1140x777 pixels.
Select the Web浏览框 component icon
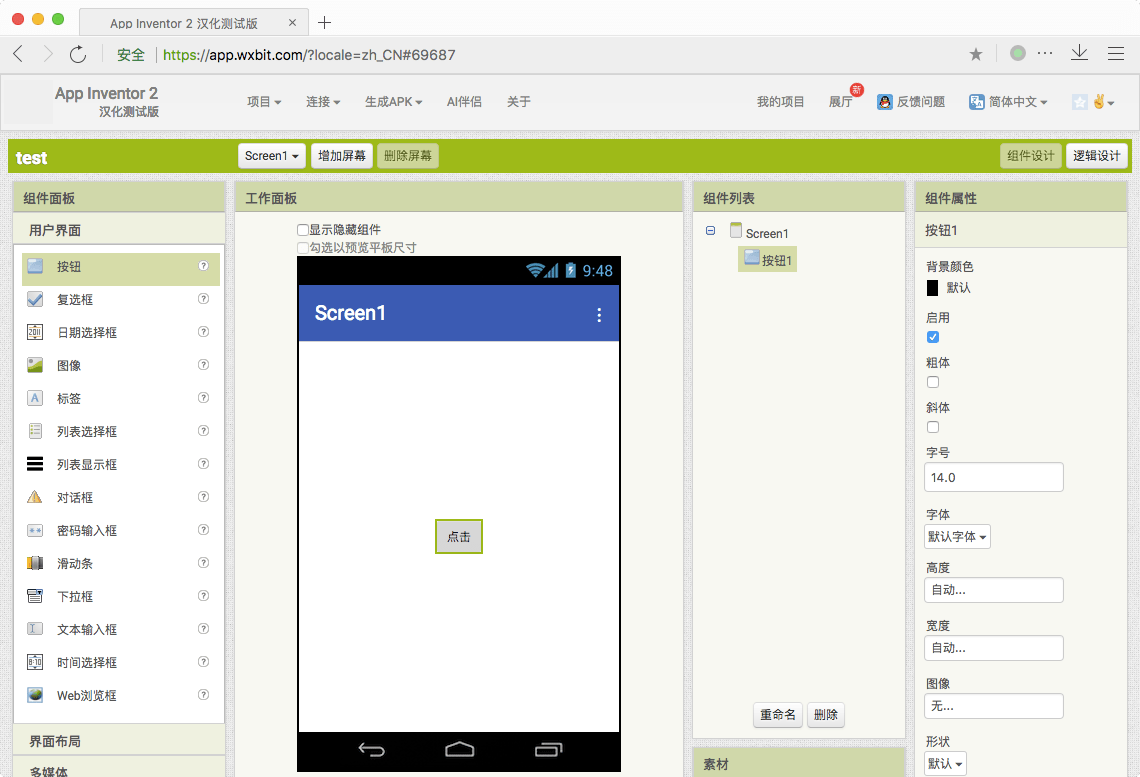(35, 695)
